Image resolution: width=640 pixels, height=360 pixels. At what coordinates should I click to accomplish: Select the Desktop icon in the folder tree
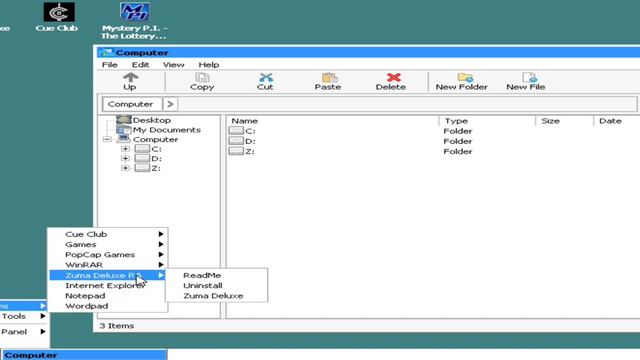[x=124, y=120]
